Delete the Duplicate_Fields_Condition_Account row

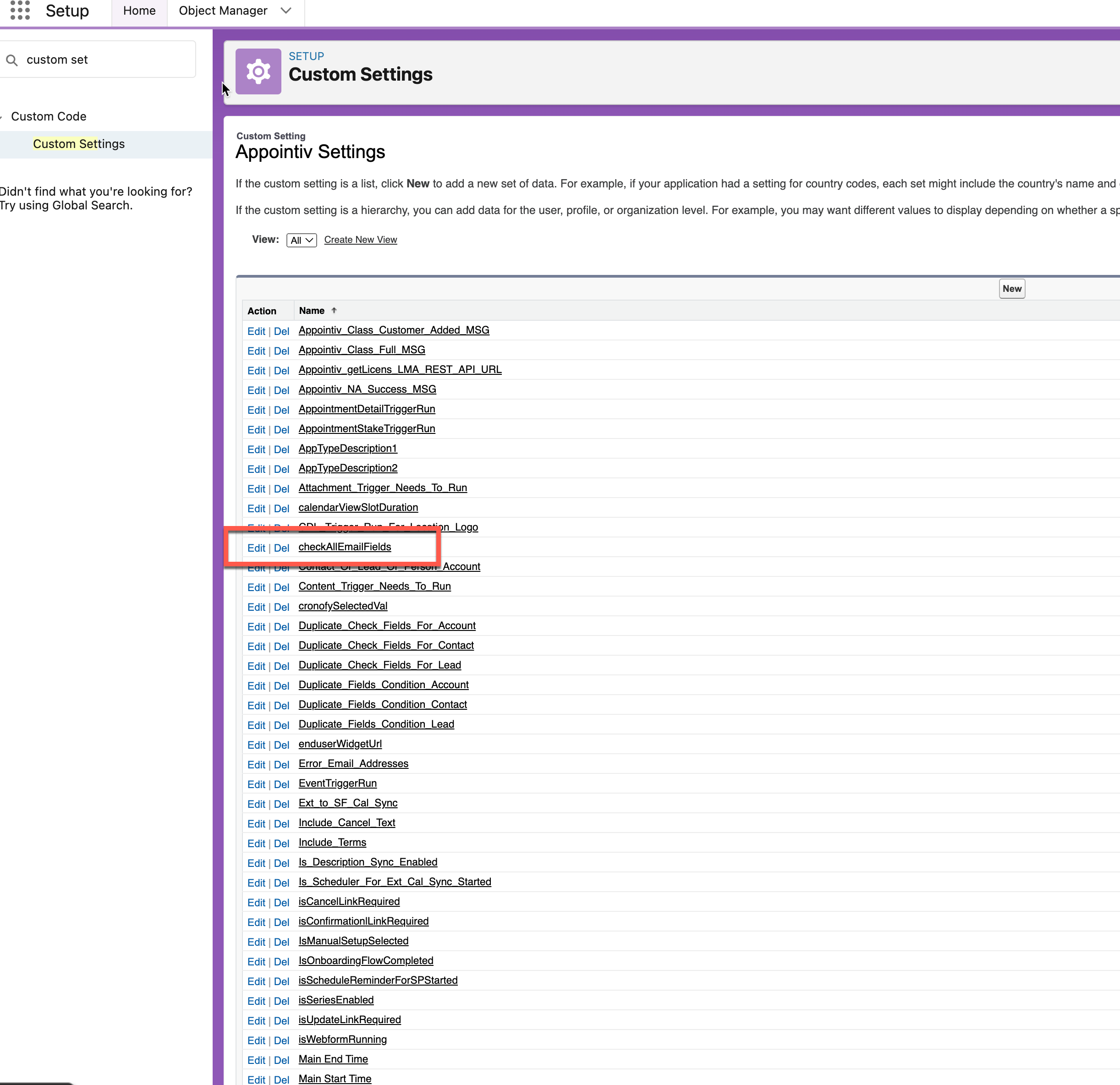[x=282, y=685]
